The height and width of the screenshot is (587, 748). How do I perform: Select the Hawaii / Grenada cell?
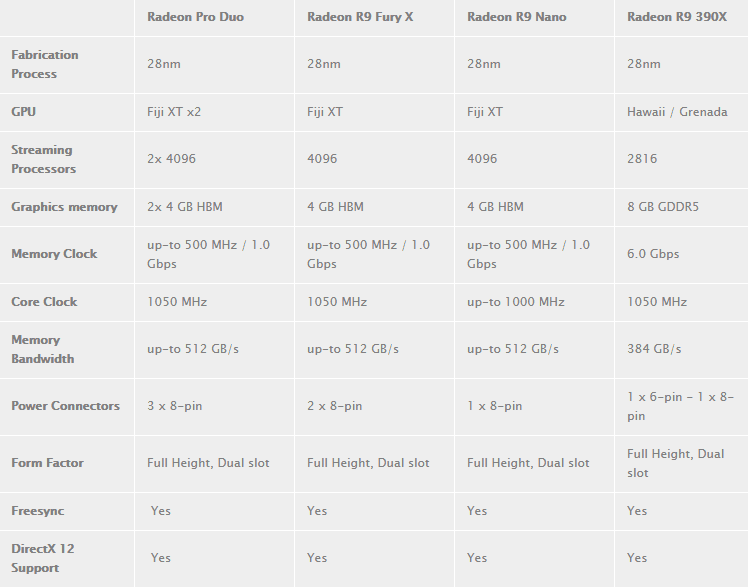click(x=677, y=112)
